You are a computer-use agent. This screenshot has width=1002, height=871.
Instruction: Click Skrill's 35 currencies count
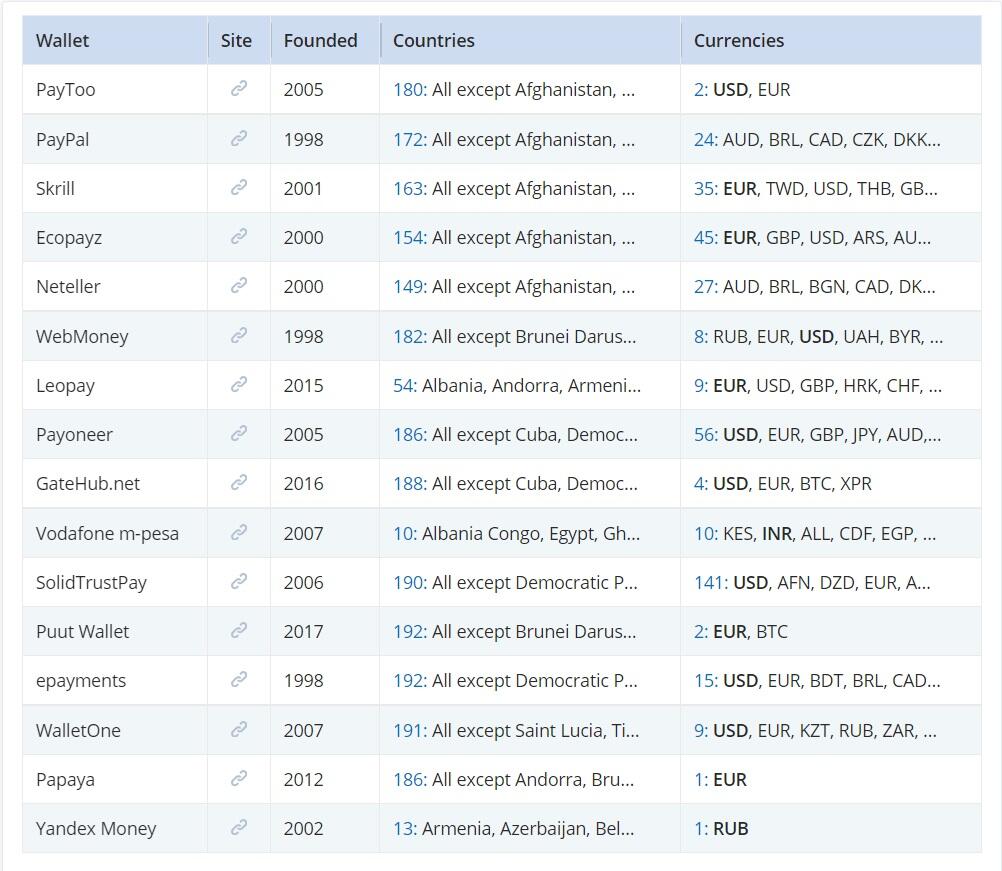(x=705, y=189)
